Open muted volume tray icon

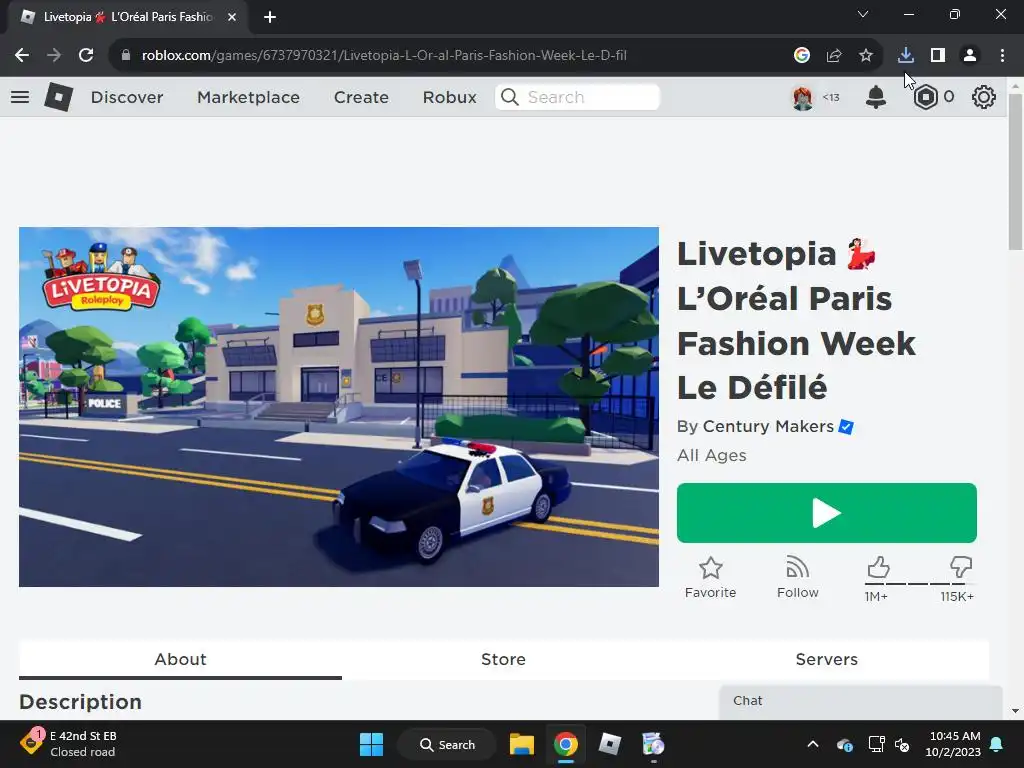tap(902, 744)
